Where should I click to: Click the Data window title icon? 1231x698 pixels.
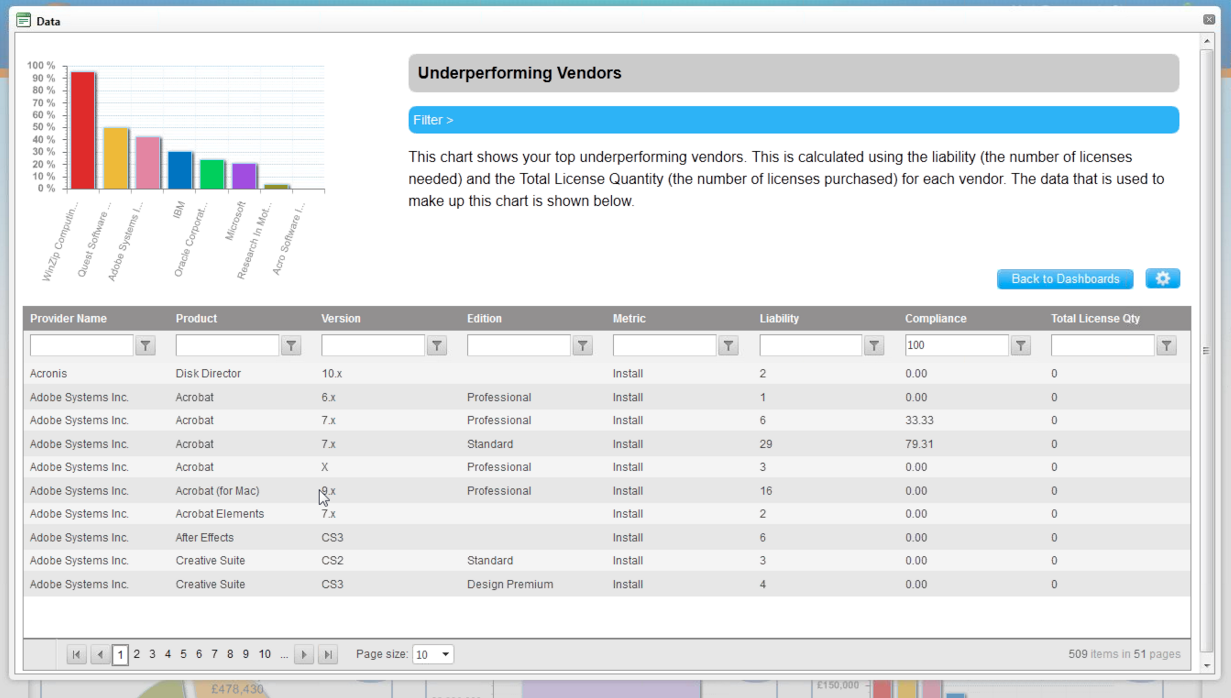coord(23,20)
